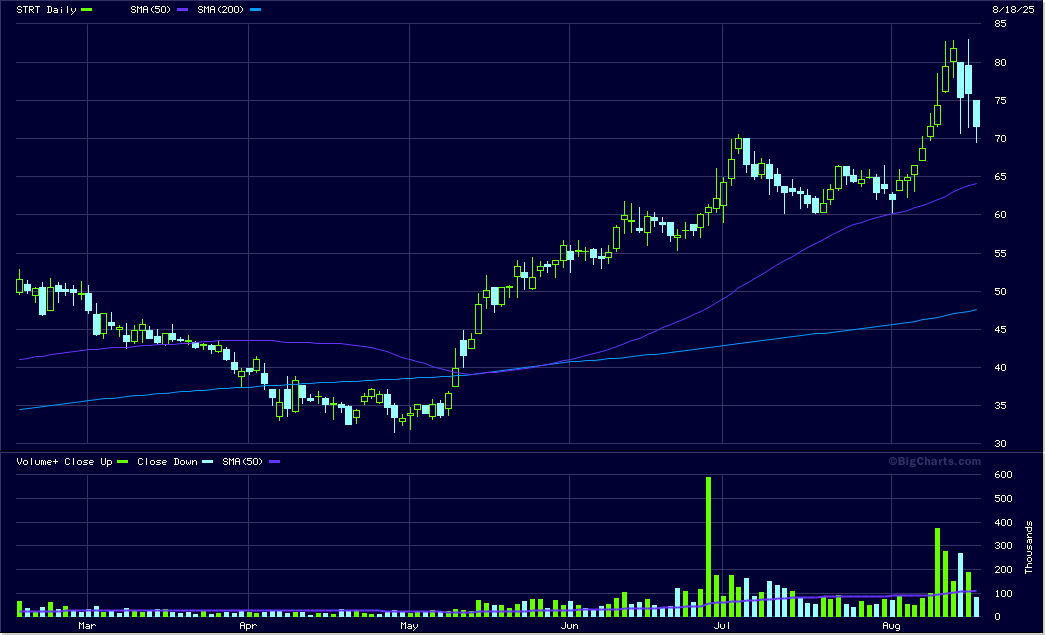The width and height of the screenshot is (1045, 635).
Task: Click the SMA(50) label in the volume legend
Action: pyautogui.click(x=243, y=462)
